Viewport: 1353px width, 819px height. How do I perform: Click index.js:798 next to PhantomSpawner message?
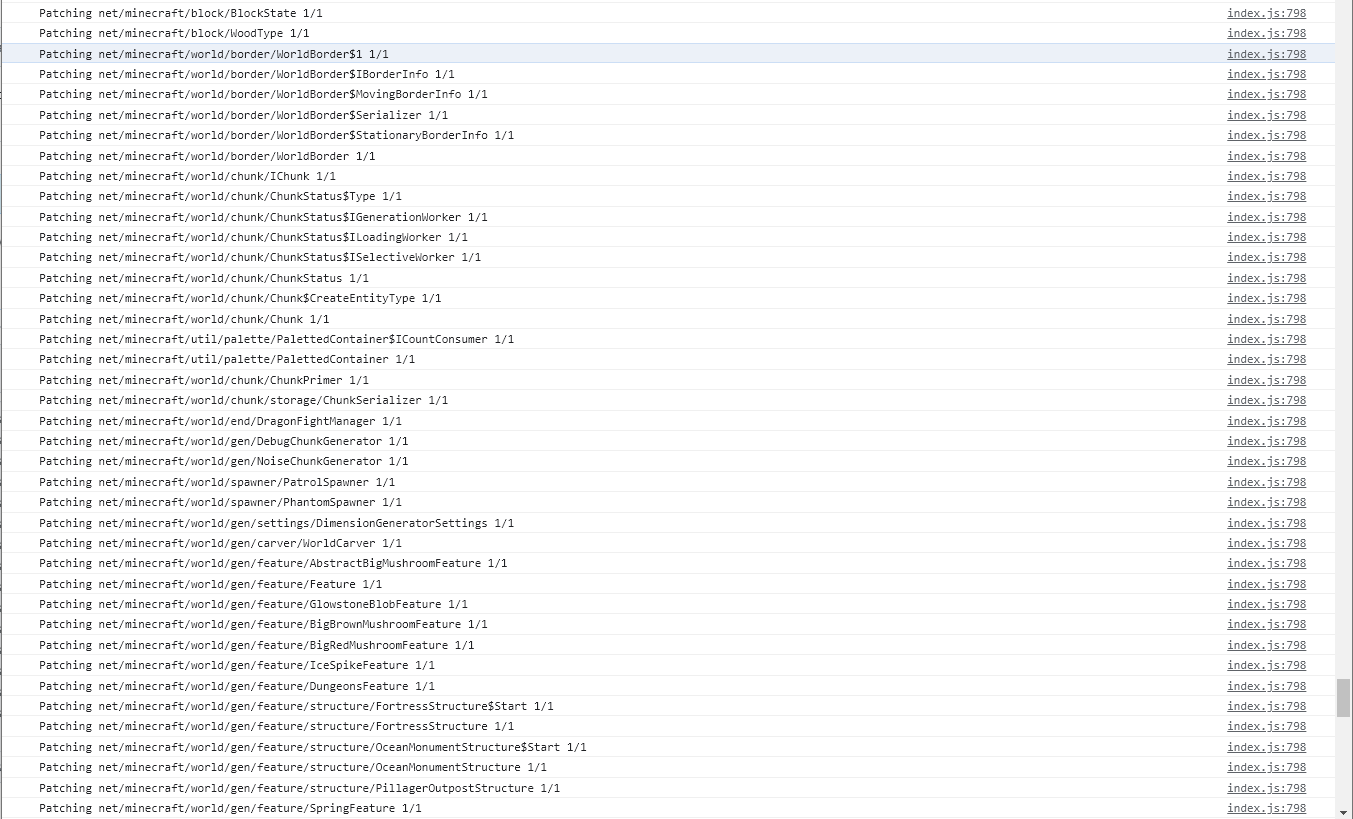[1266, 502]
